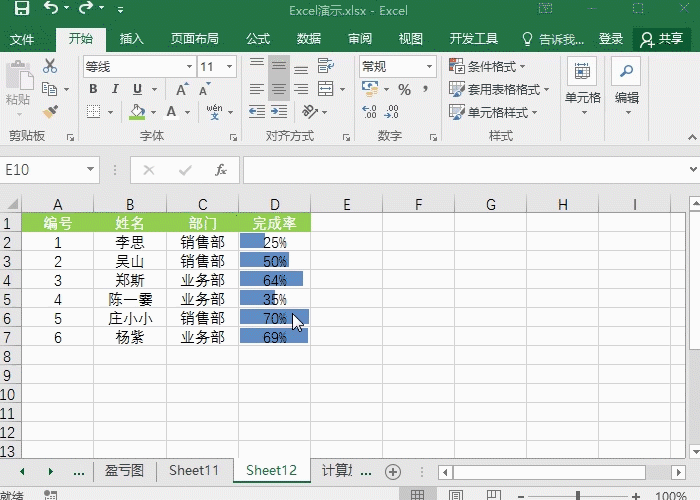The image size is (700, 500).
Task: Increase the cell indent
Action: [279, 112]
